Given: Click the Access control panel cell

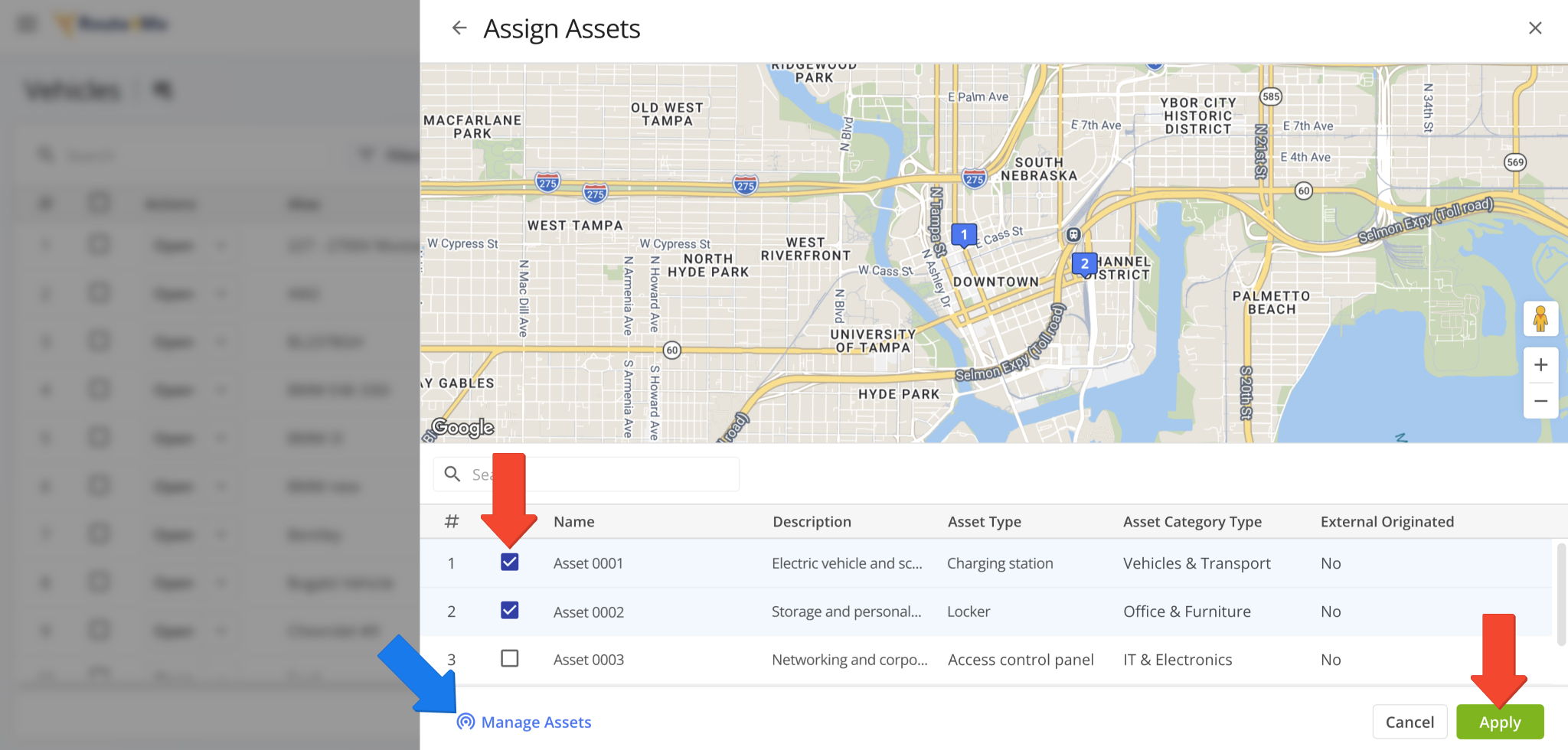Looking at the screenshot, I should coord(1021,660).
